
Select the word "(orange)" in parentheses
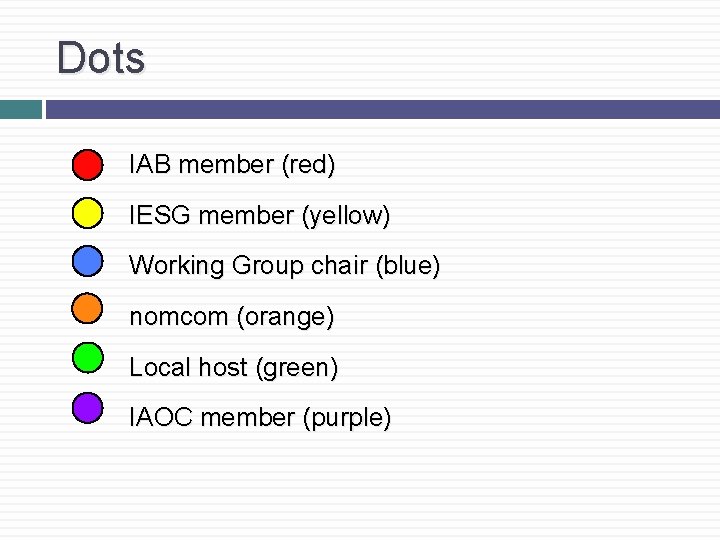[x=285, y=317]
